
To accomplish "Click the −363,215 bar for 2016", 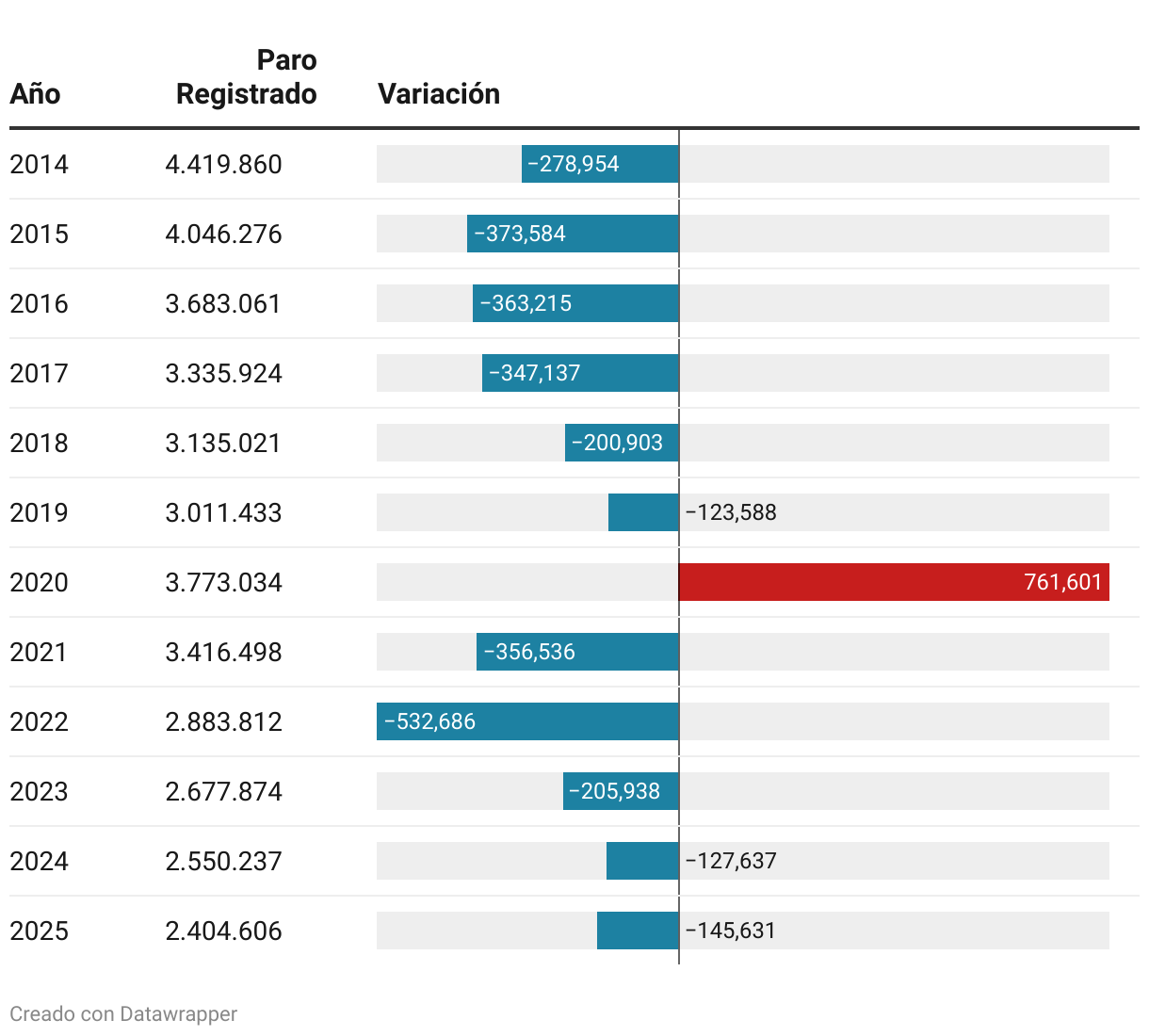I will [575, 303].
